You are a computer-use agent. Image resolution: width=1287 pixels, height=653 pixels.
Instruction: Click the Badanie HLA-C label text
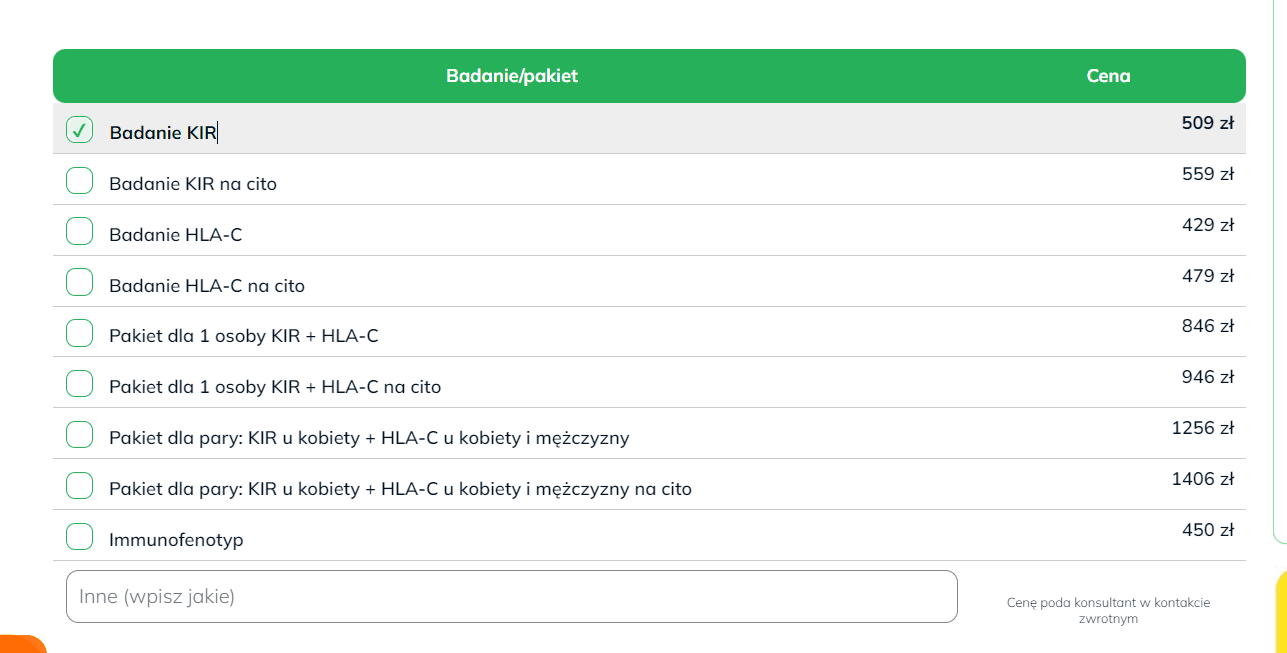click(176, 235)
